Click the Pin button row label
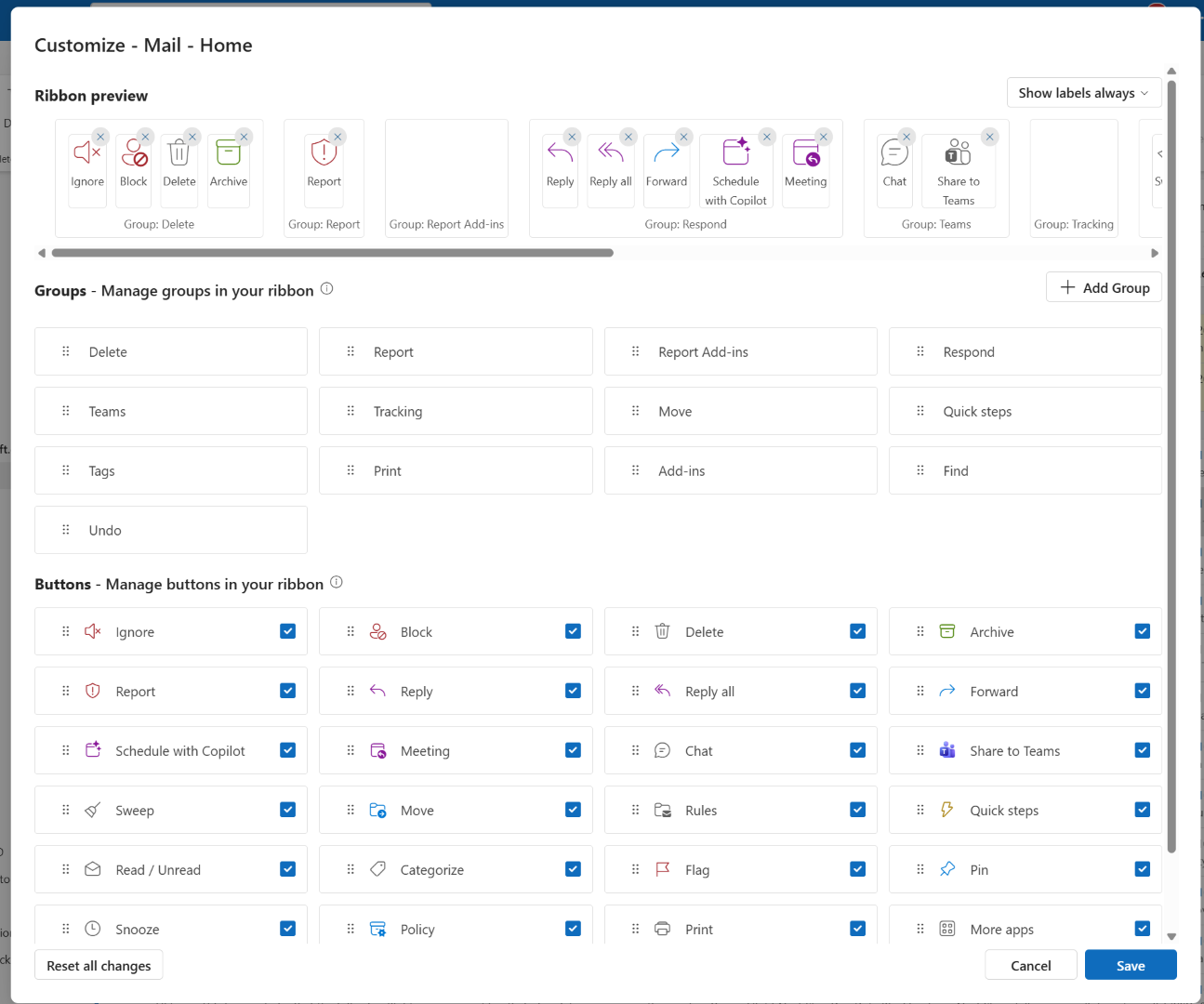The height and width of the screenshot is (1004, 1204). (979, 870)
